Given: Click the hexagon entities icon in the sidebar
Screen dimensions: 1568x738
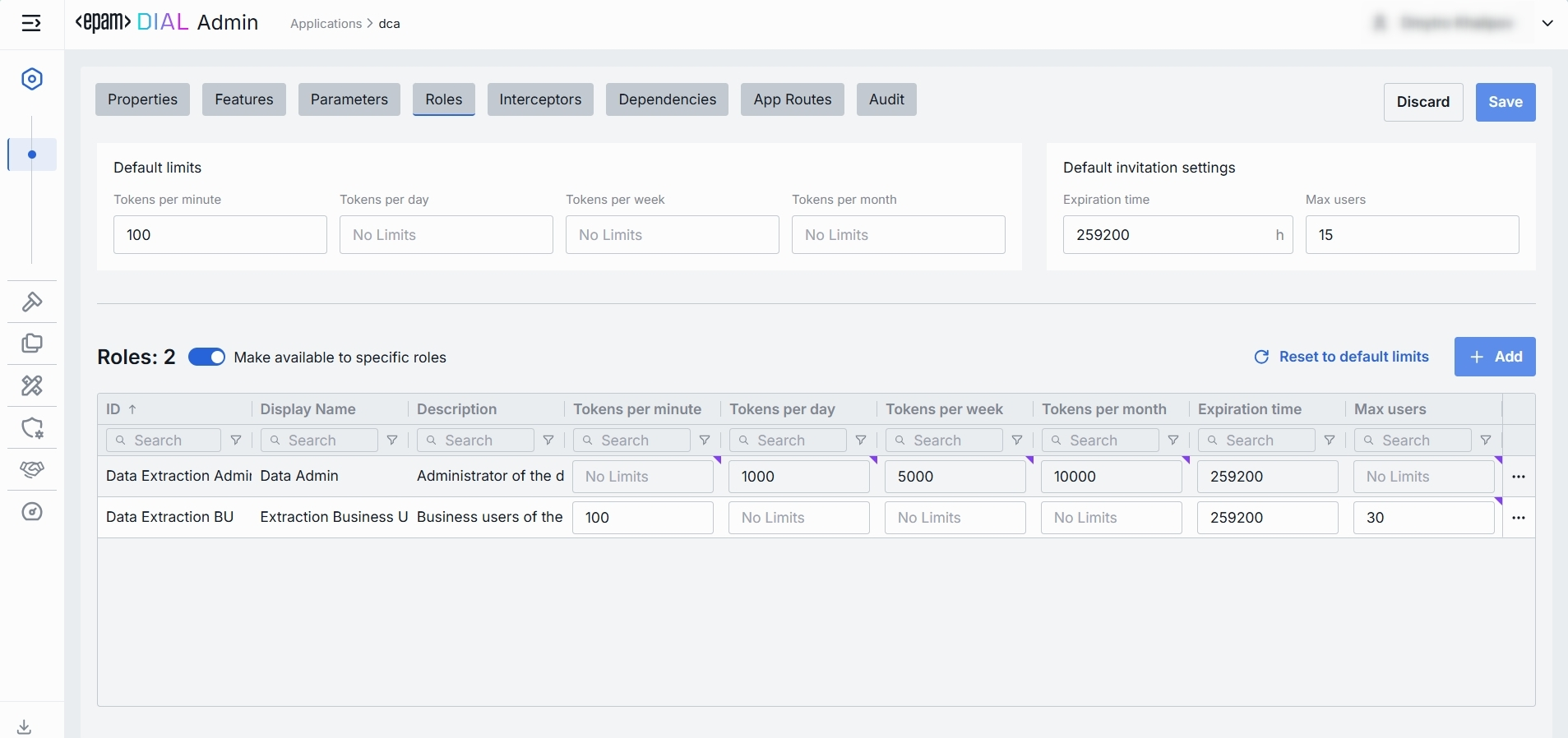Looking at the screenshot, I should click(32, 80).
